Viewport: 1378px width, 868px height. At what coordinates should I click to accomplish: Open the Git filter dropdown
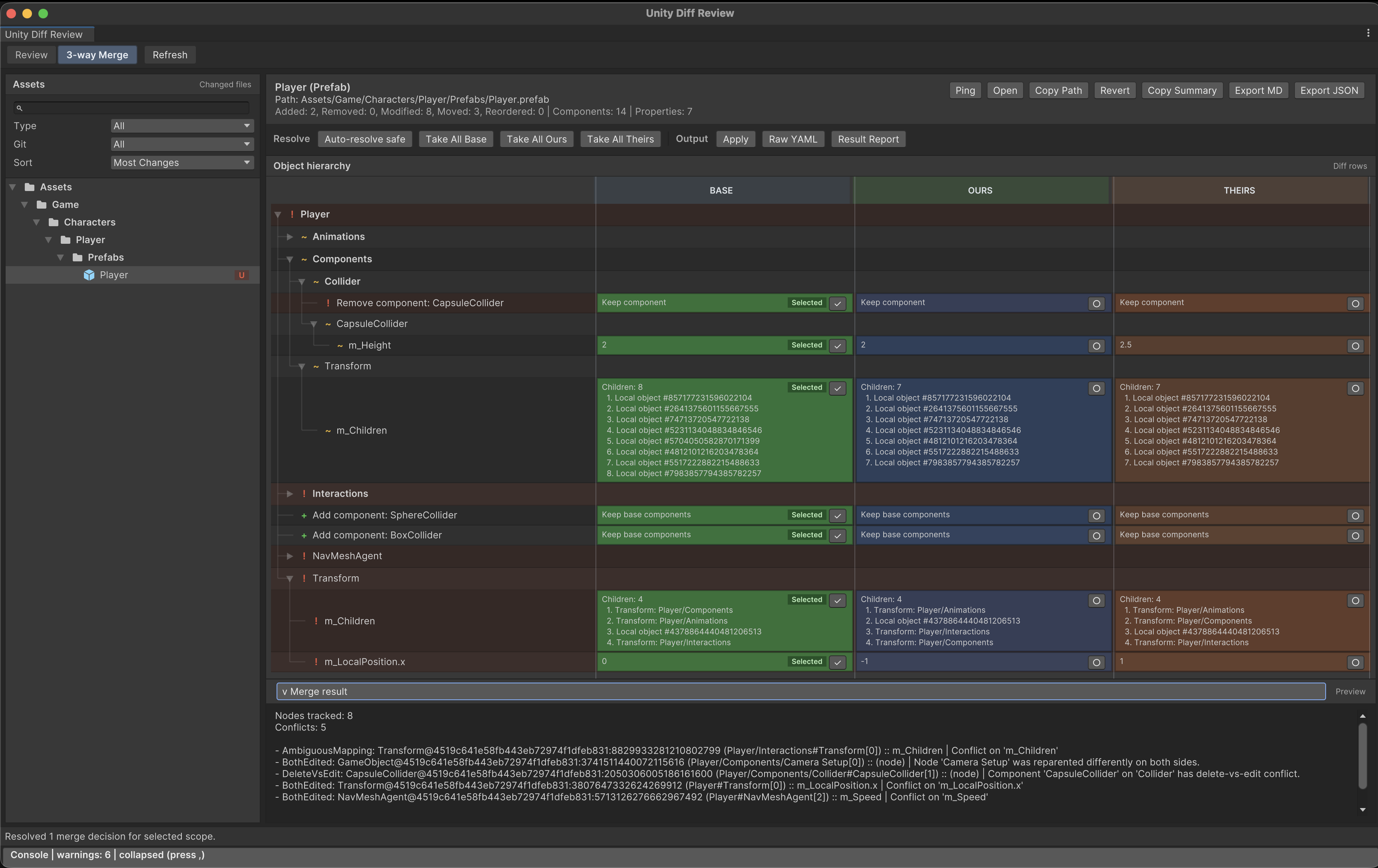[x=182, y=144]
